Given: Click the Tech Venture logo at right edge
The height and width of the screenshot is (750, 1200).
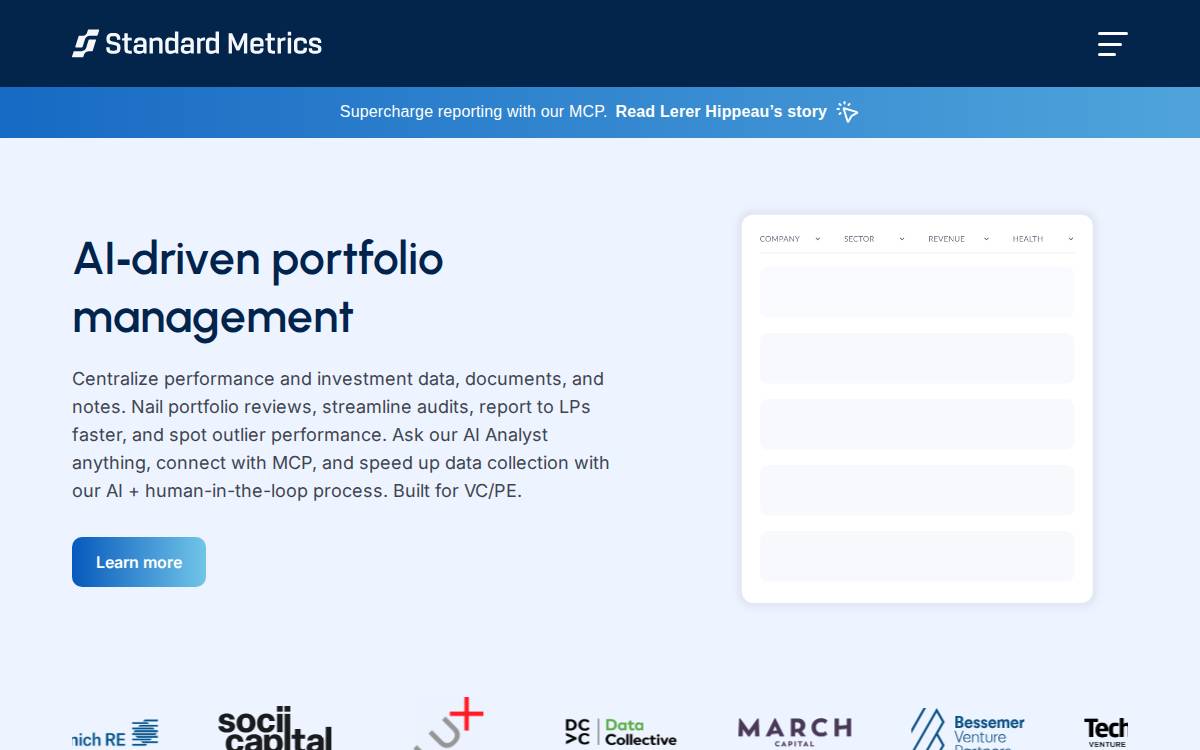Looking at the screenshot, I should click(x=1106, y=732).
